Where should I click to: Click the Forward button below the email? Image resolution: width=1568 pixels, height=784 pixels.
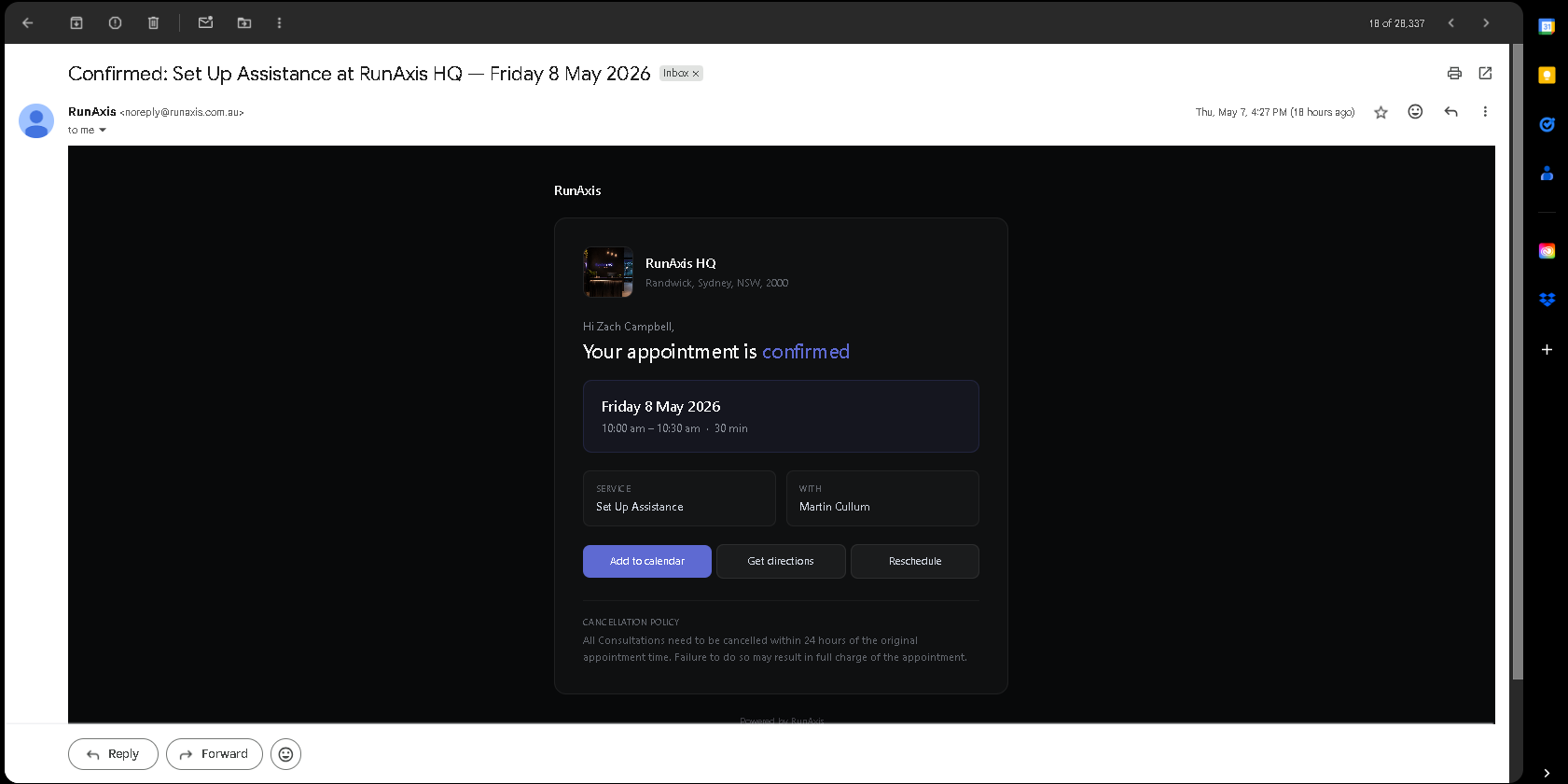215,754
